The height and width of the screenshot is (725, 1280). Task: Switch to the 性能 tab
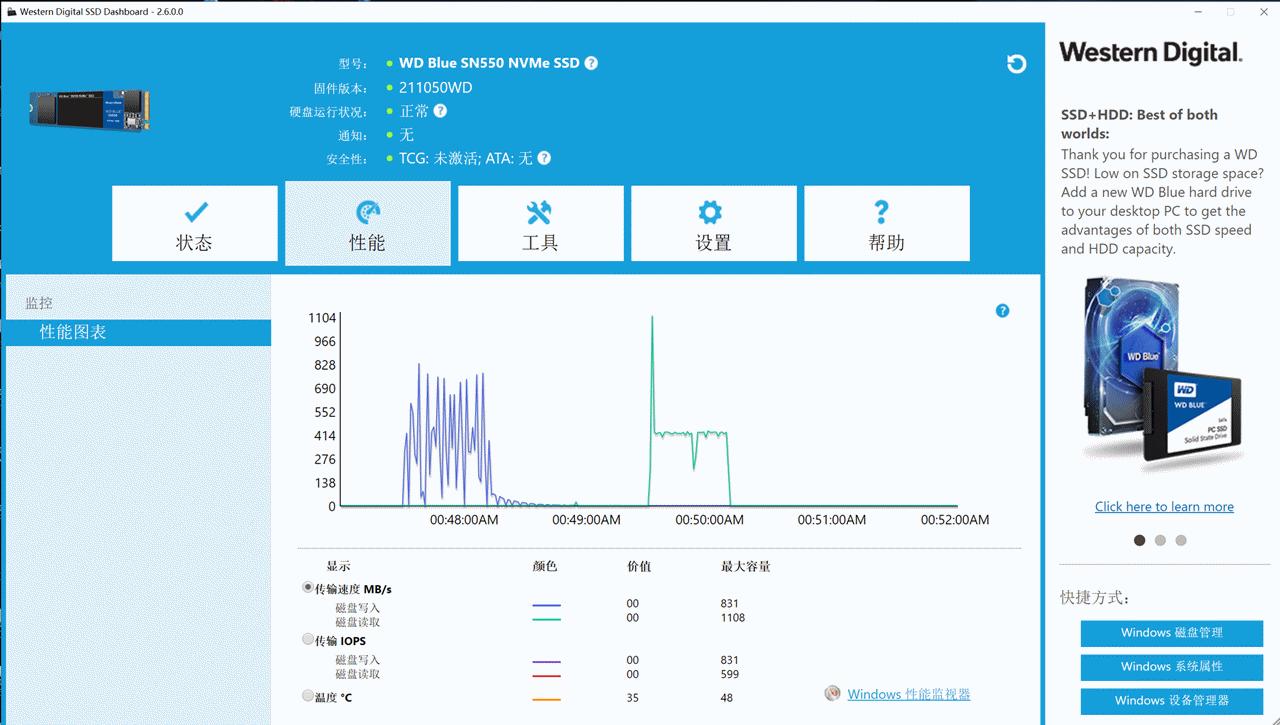(367, 223)
